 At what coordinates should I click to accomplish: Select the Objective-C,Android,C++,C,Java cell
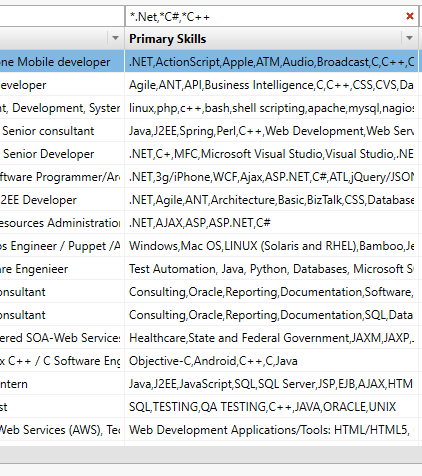click(x=271, y=361)
